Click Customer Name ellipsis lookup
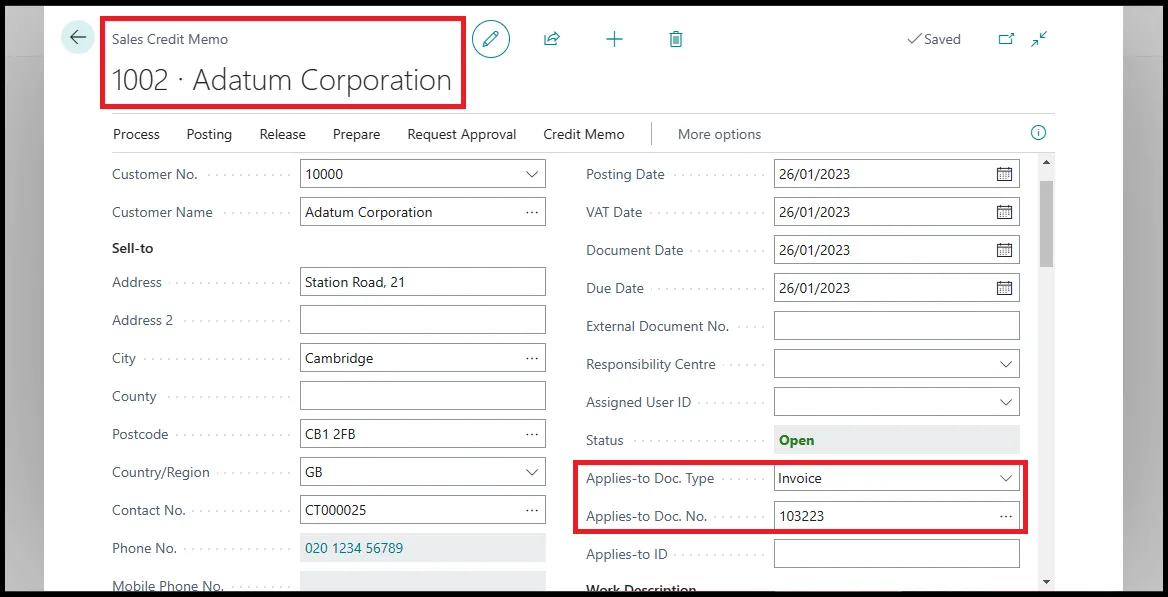Viewport: 1168px width, 597px height. point(531,212)
